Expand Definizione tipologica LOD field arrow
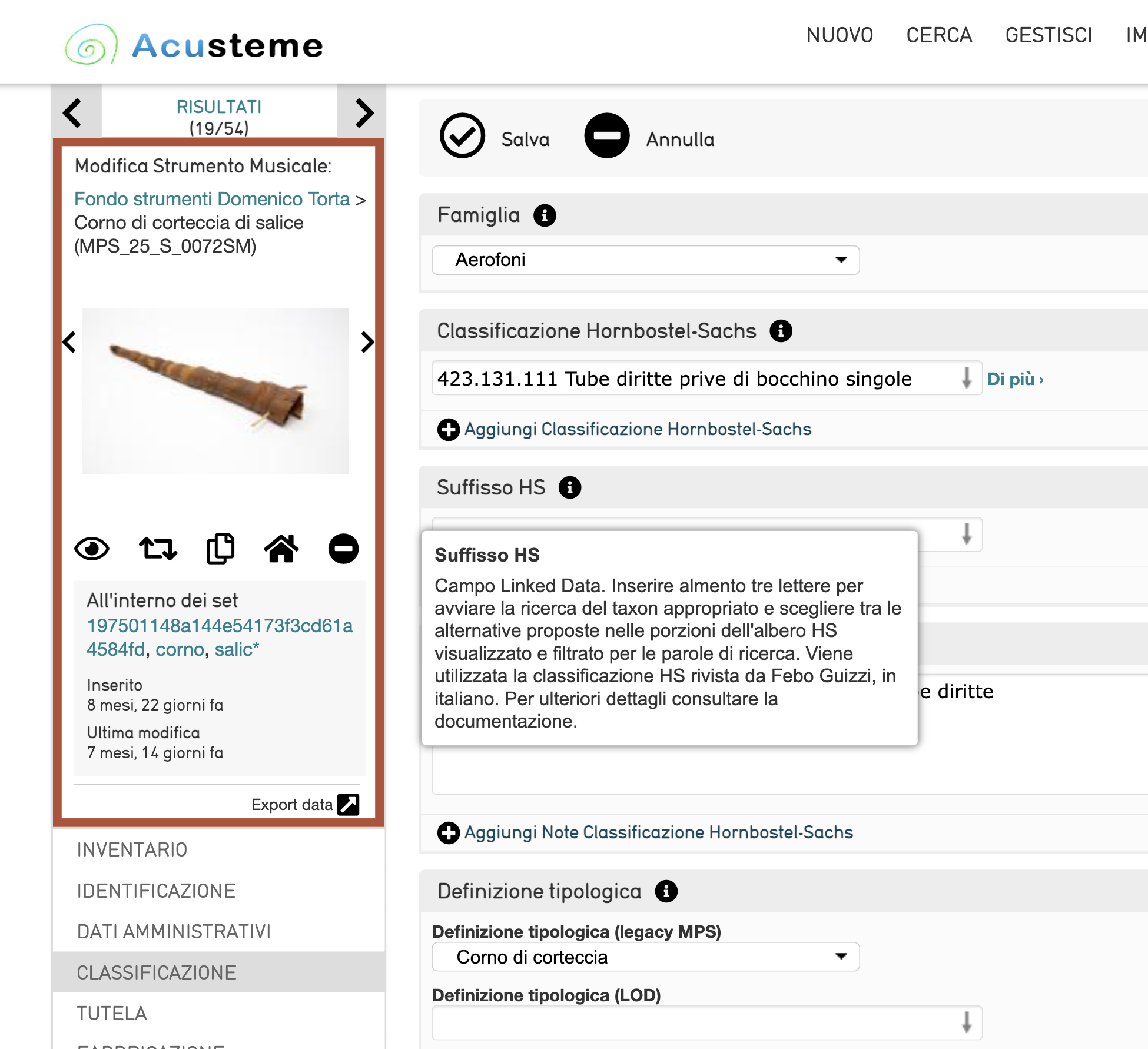 966,1023
